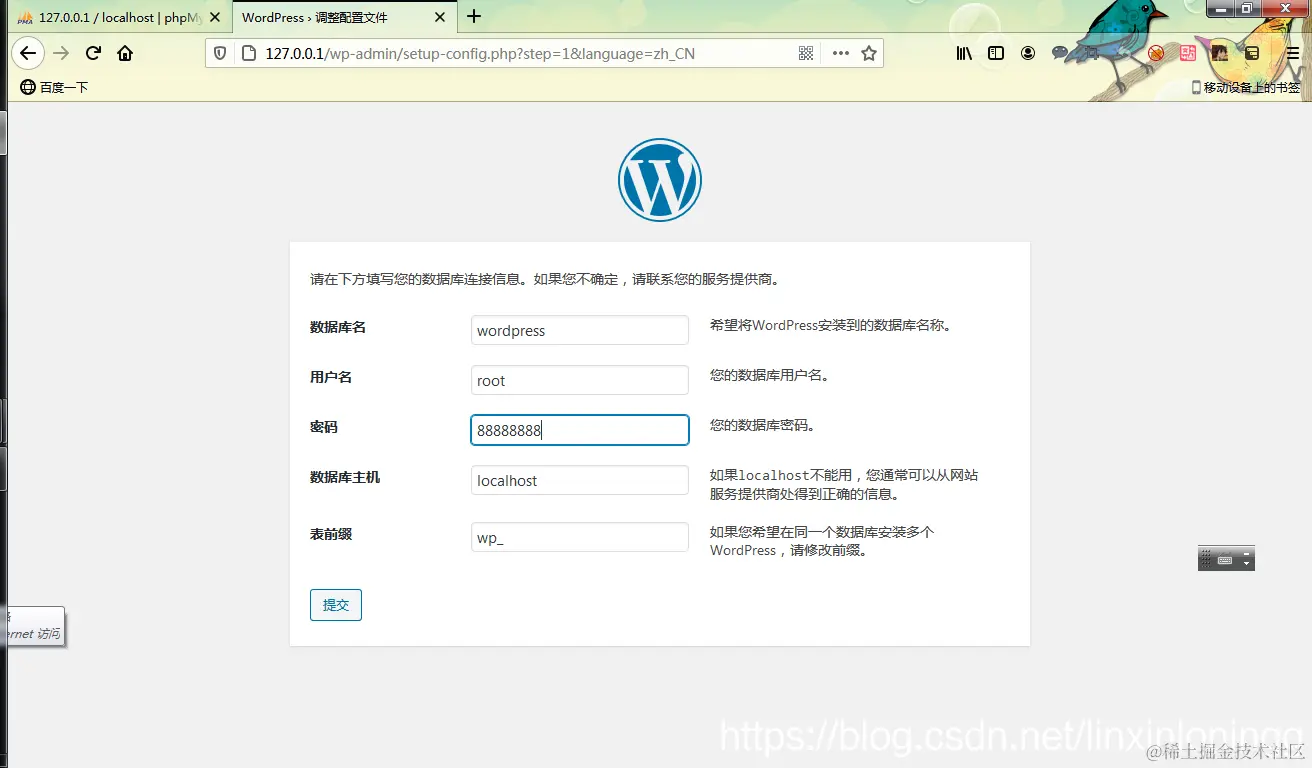Open the browser home page
Image resolution: width=1312 pixels, height=768 pixels.
[125, 53]
